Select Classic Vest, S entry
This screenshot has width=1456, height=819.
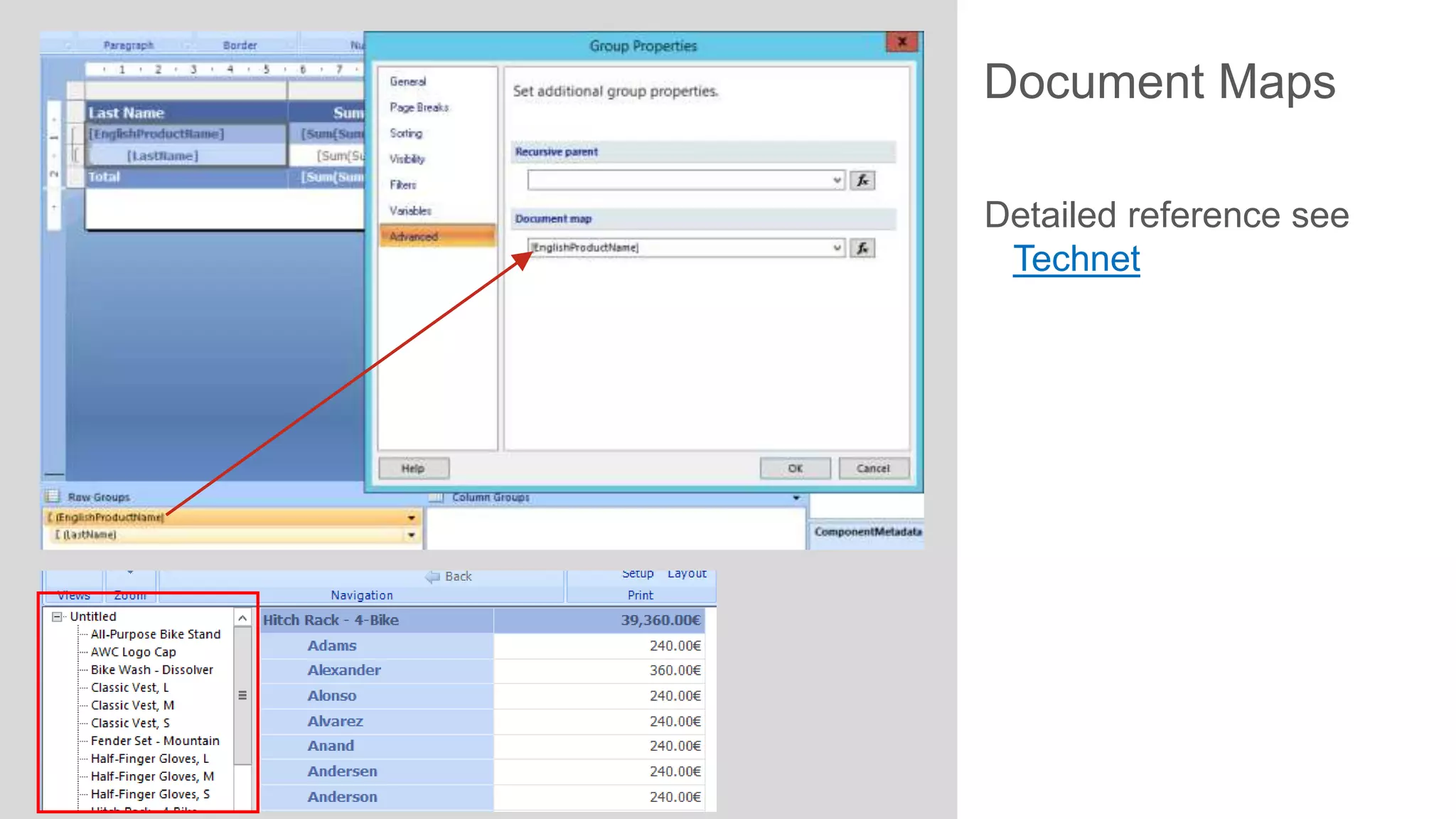coord(130,723)
